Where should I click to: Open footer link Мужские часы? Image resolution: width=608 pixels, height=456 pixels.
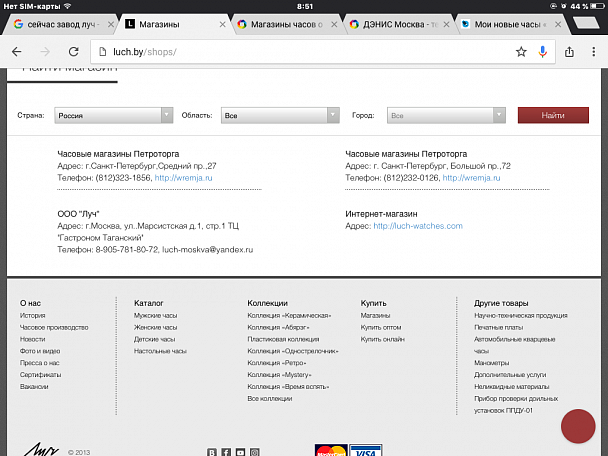click(x=155, y=315)
